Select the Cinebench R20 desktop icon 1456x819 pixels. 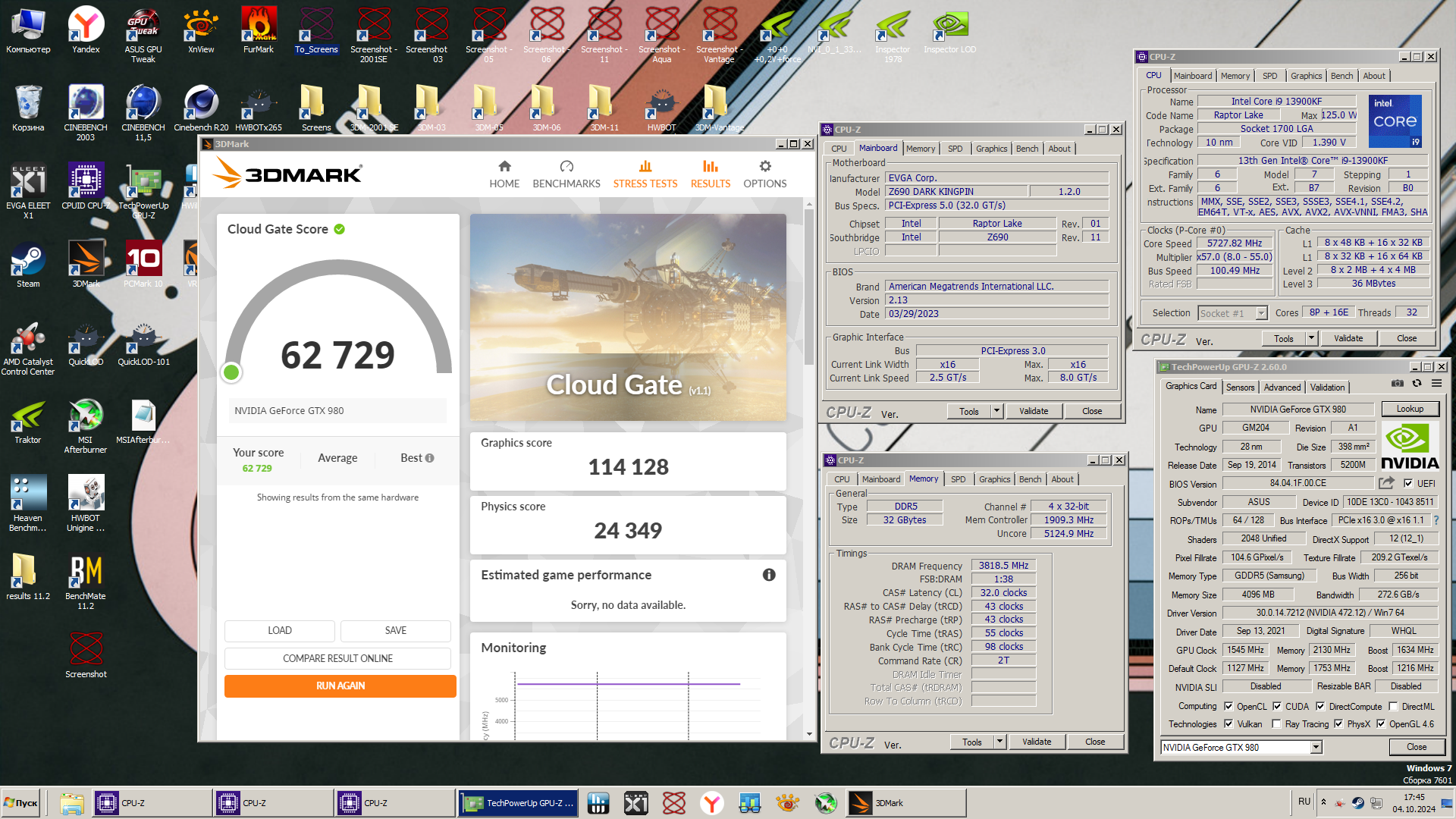(201, 108)
